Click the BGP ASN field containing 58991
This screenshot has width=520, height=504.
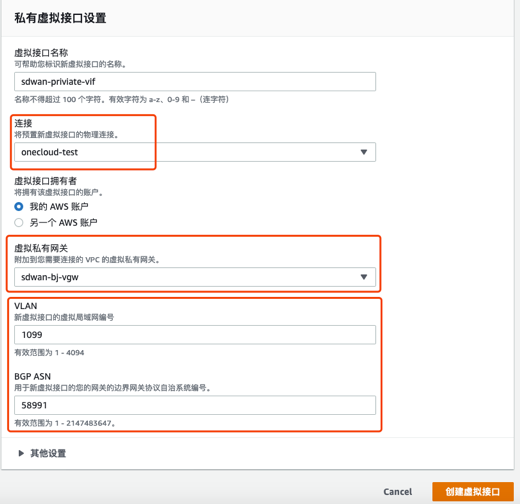[x=195, y=405]
